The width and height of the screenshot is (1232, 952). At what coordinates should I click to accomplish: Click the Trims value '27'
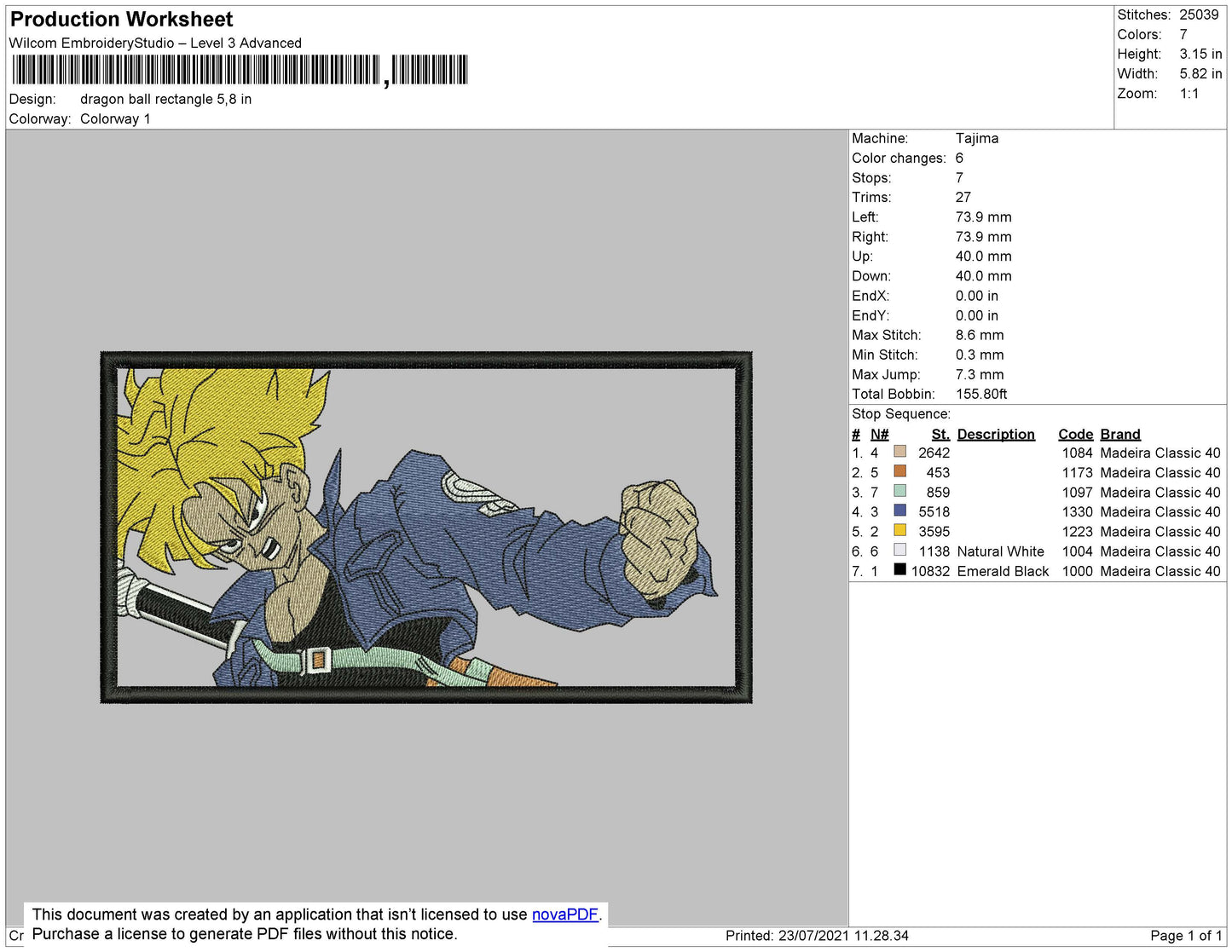pos(963,198)
